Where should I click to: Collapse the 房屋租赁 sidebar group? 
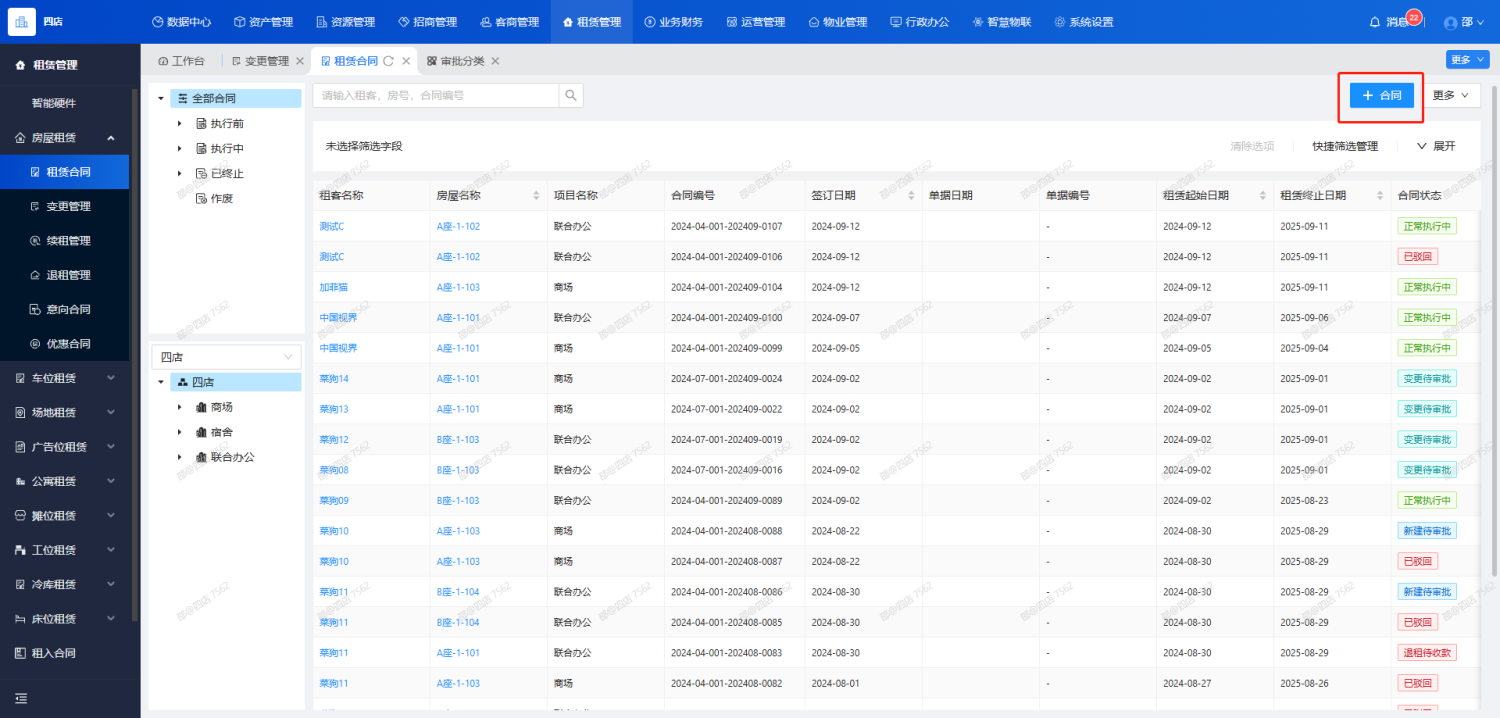click(110, 138)
